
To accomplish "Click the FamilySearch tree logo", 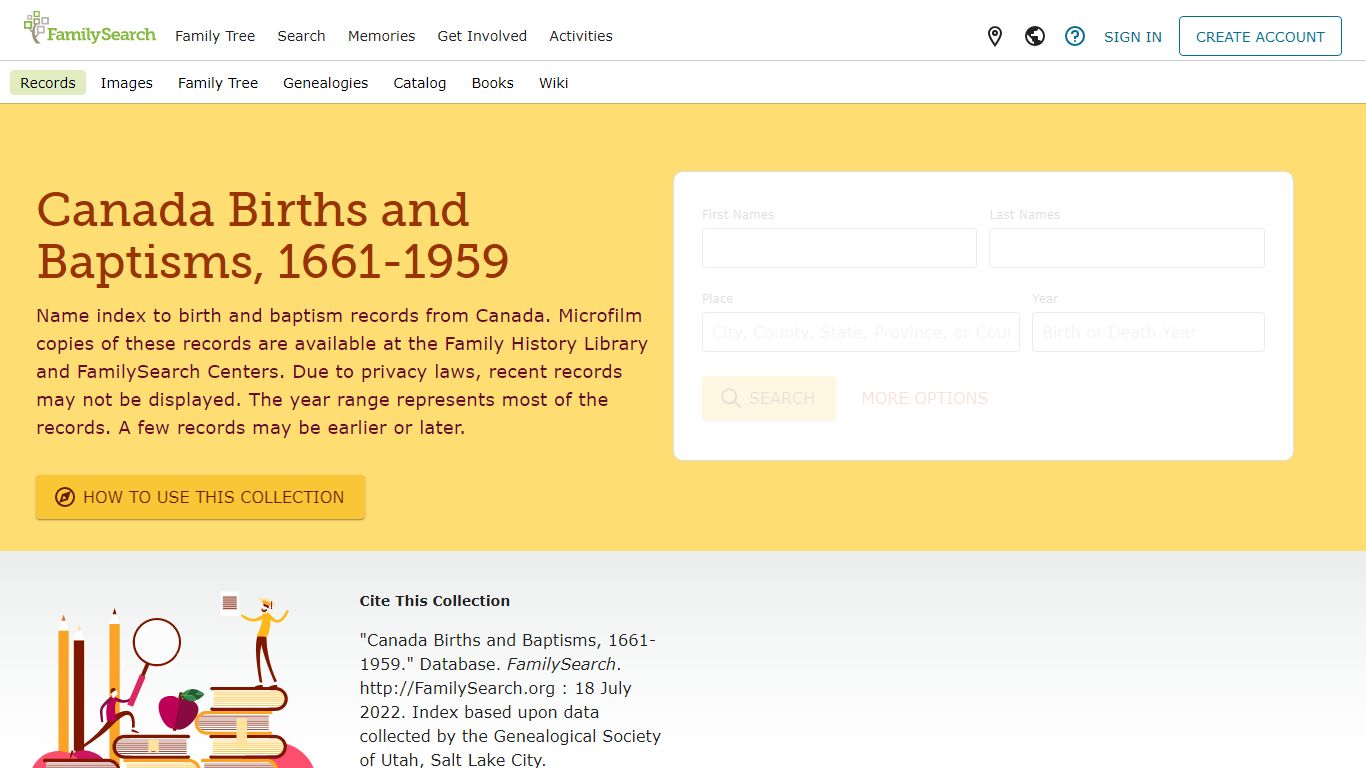I will coord(90,30).
